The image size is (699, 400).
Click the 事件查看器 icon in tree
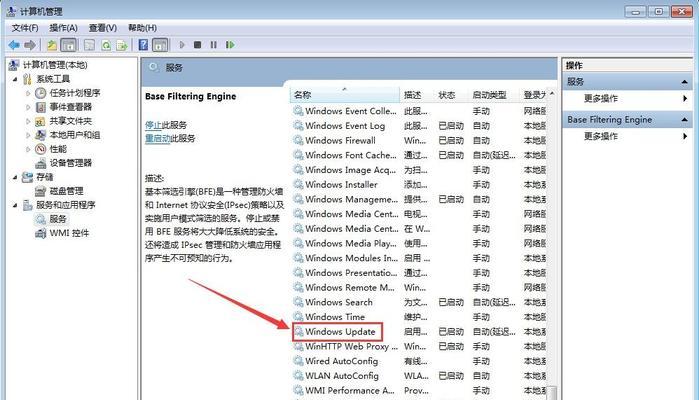[41, 107]
